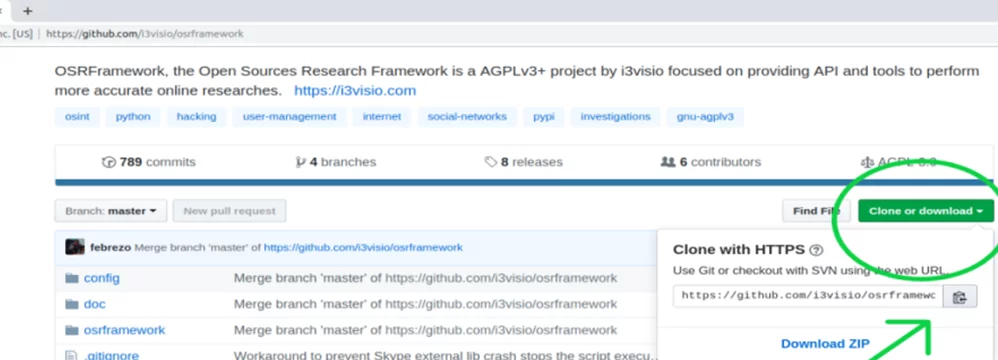Viewport: 998px width, 360px height.
Task: Click the Clone with HTTPS help icon
Action: 817,250
